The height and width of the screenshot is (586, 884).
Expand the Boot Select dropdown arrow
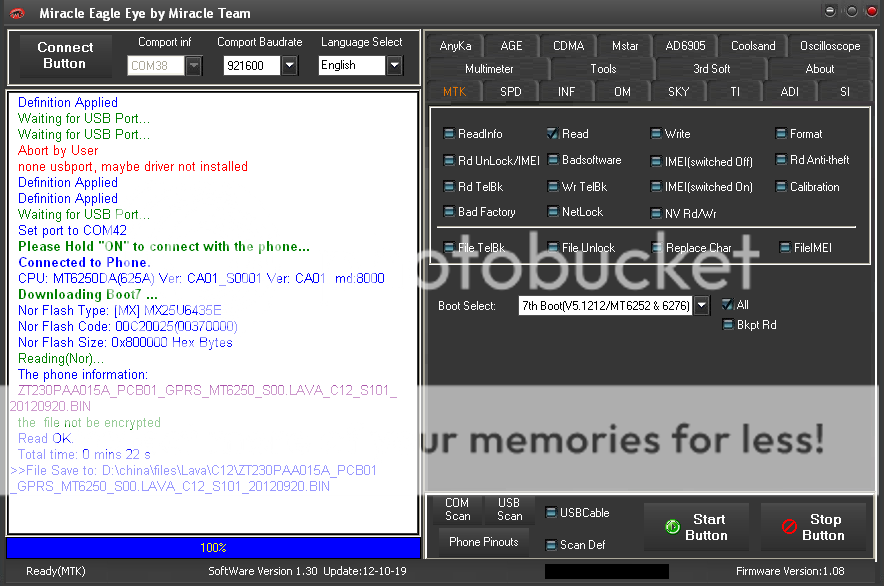coord(701,306)
